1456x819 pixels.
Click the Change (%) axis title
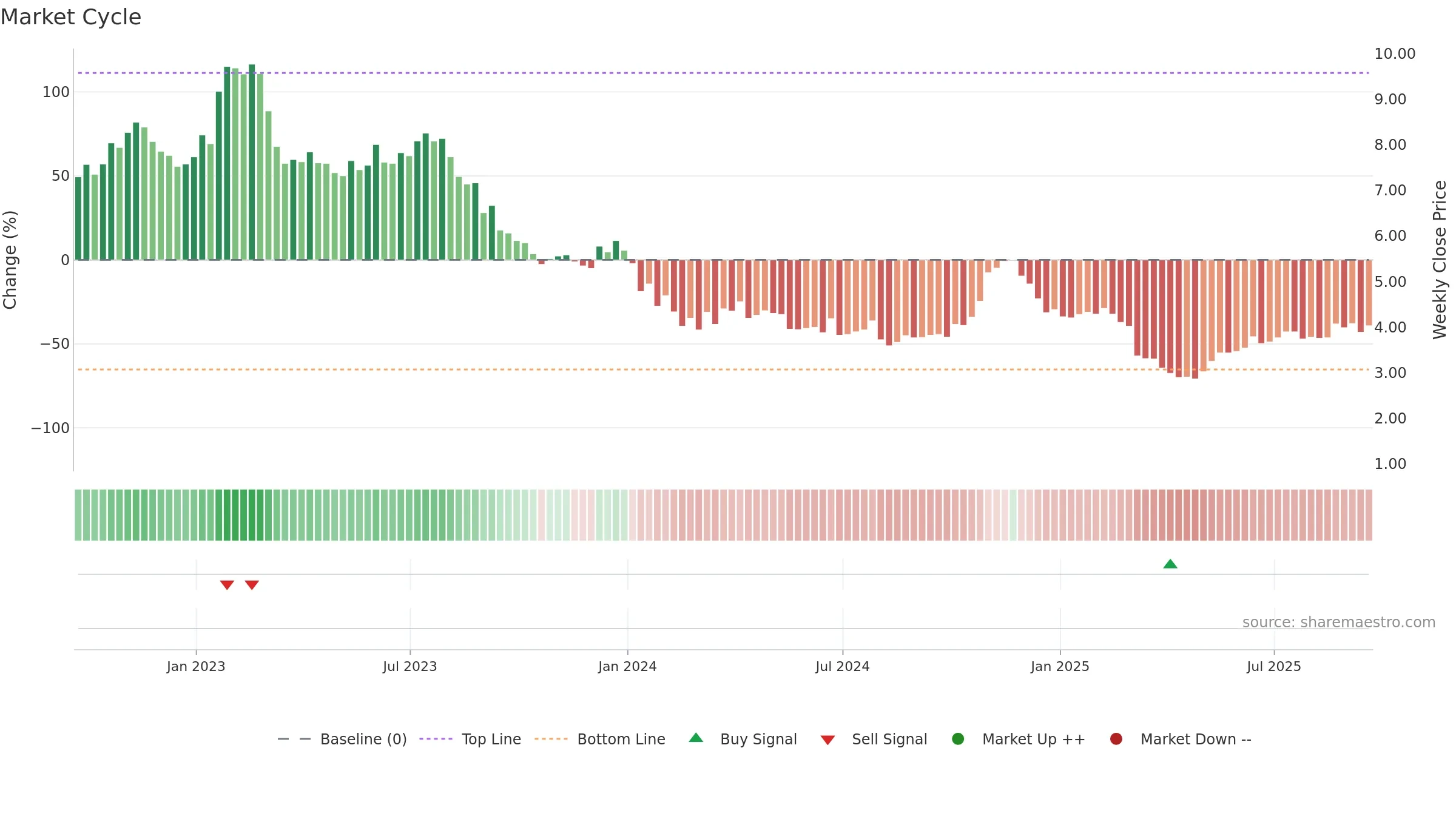[x=10, y=260]
